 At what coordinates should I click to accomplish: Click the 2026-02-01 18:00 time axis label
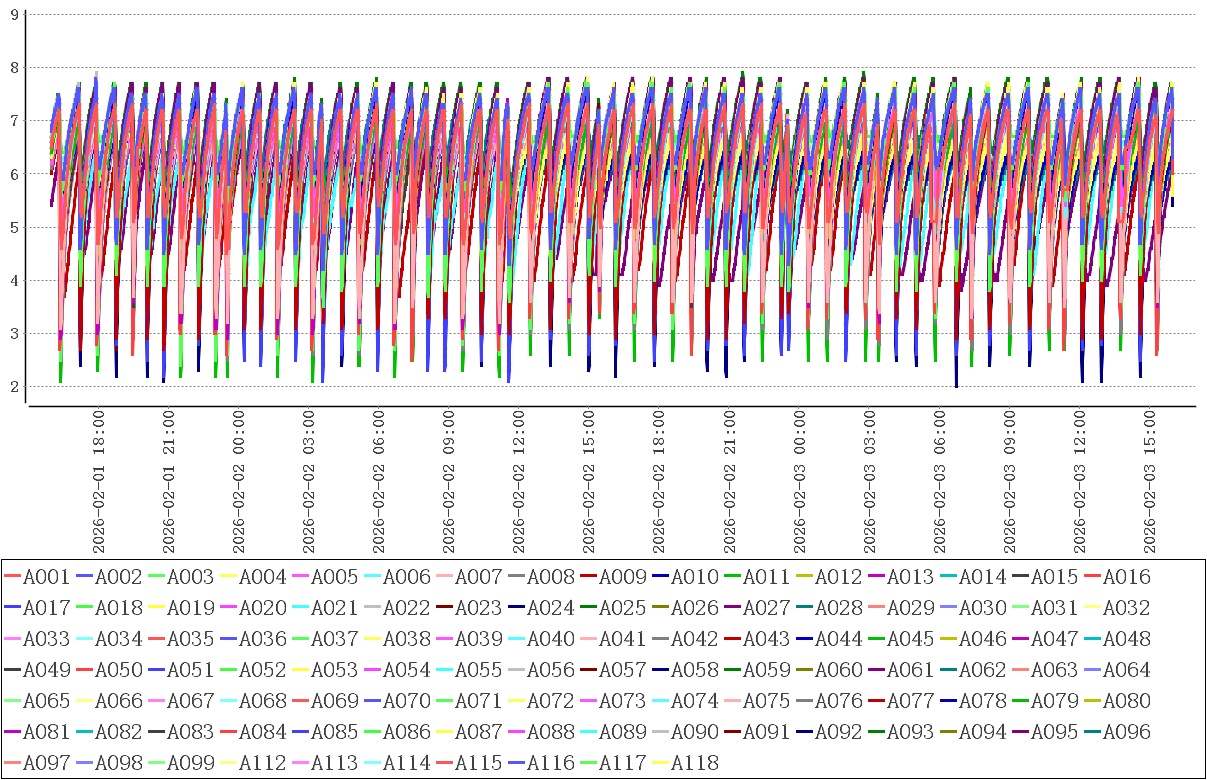99,480
